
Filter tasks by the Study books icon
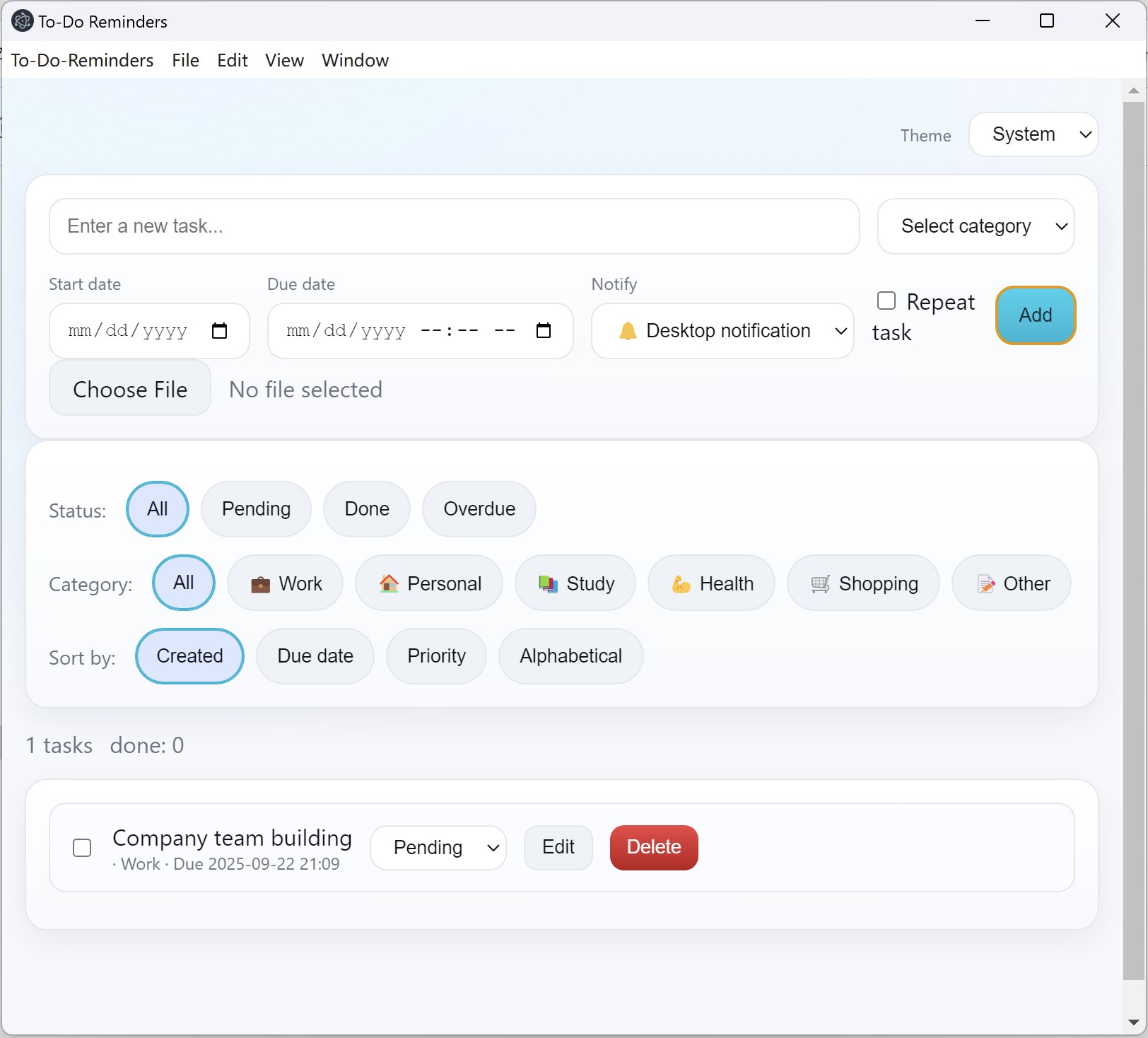[x=575, y=583]
